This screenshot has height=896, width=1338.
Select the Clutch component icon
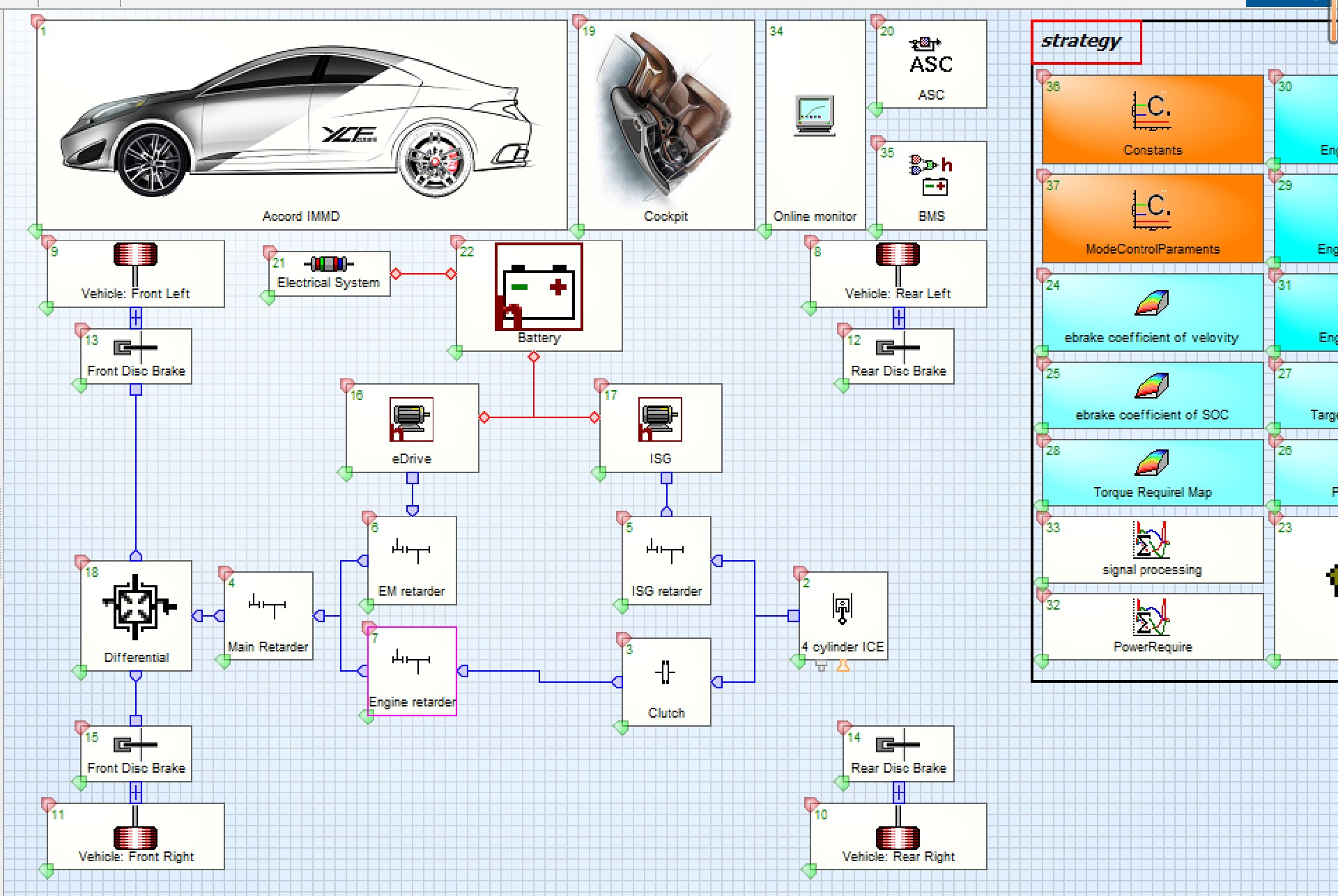pyautogui.click(x=666, y=672)
